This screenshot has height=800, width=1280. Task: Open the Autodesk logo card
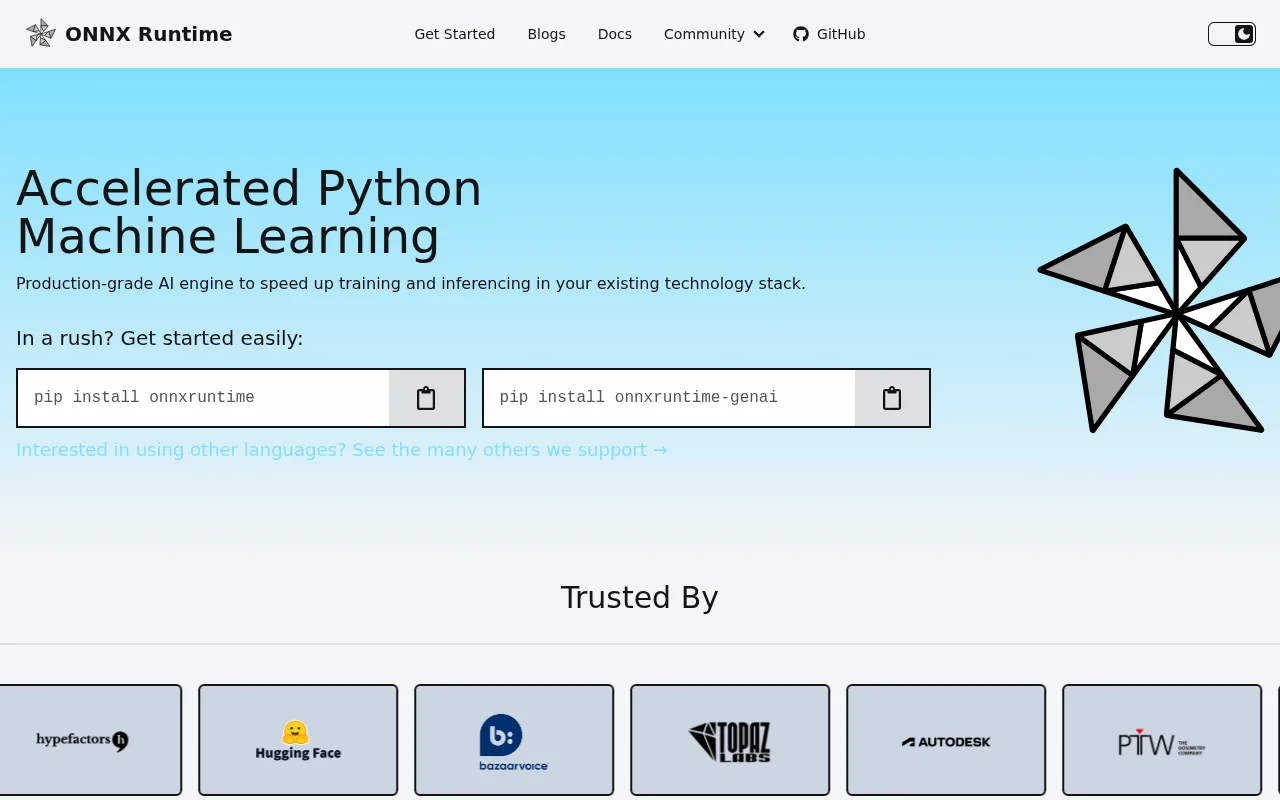point(946,740)
